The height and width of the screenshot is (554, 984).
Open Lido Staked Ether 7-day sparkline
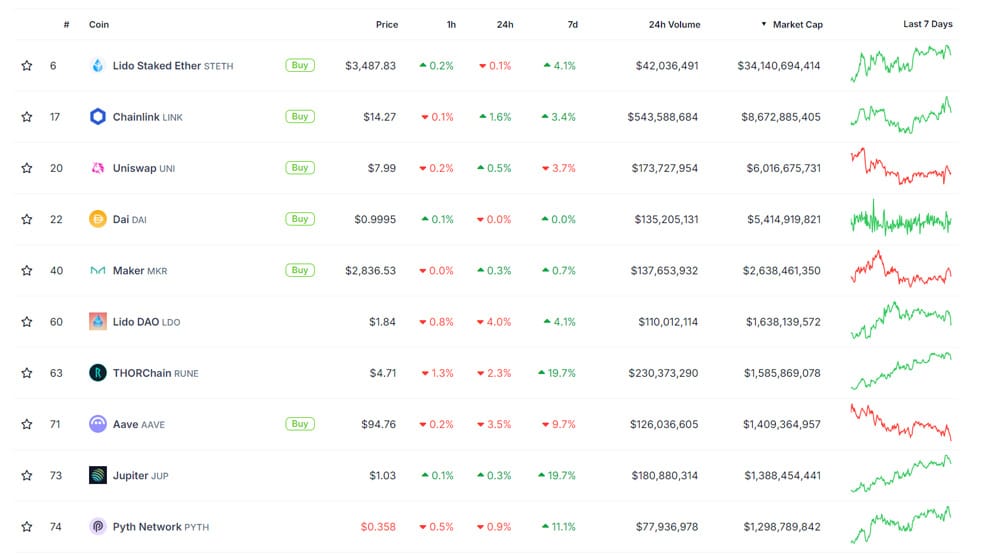901,63
